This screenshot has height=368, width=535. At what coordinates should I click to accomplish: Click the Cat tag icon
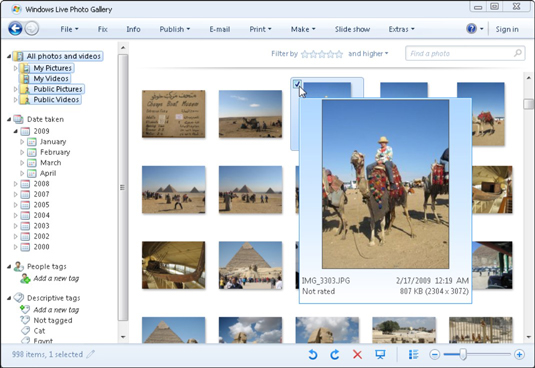pyautogui.click(x=26, y=330)
